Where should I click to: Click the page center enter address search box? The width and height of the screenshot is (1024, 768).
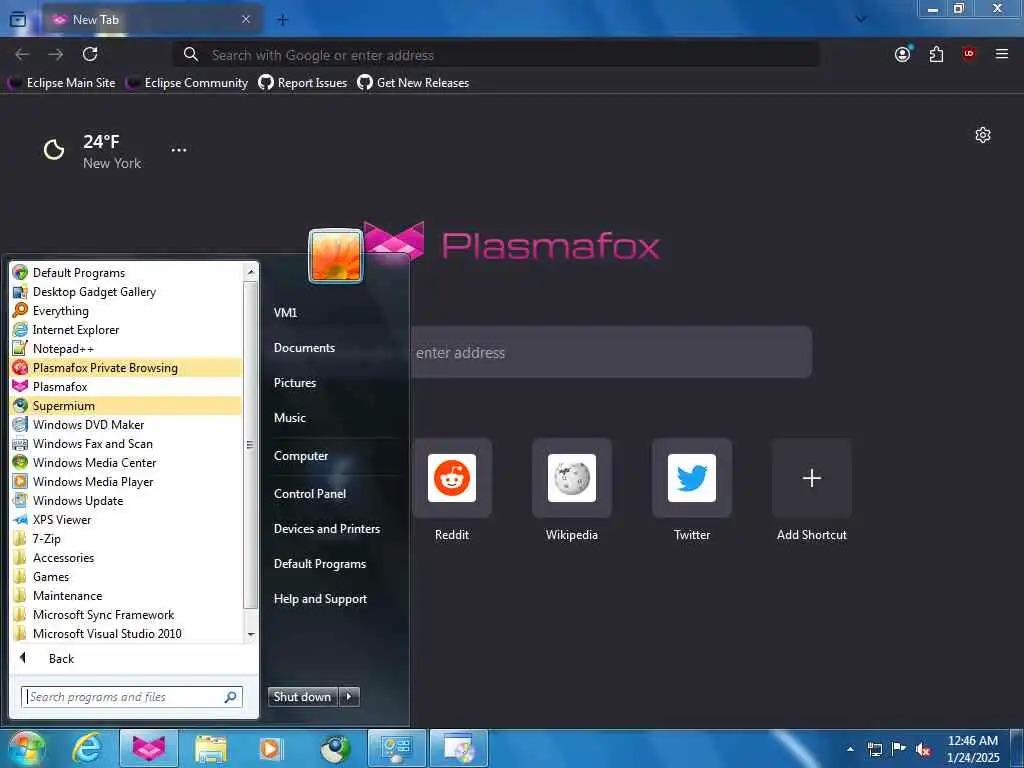[x=611, y=353]
